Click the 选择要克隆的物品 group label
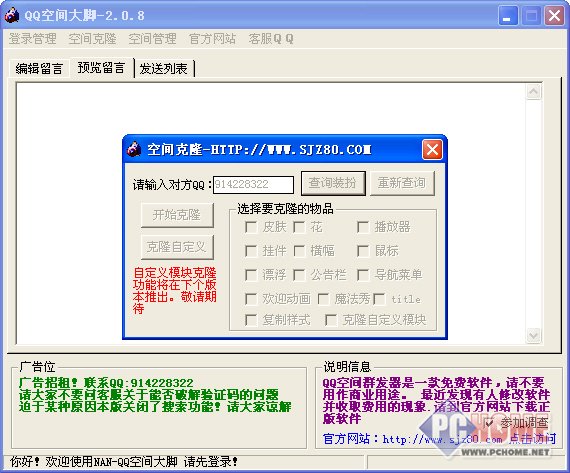 point(285,209)
